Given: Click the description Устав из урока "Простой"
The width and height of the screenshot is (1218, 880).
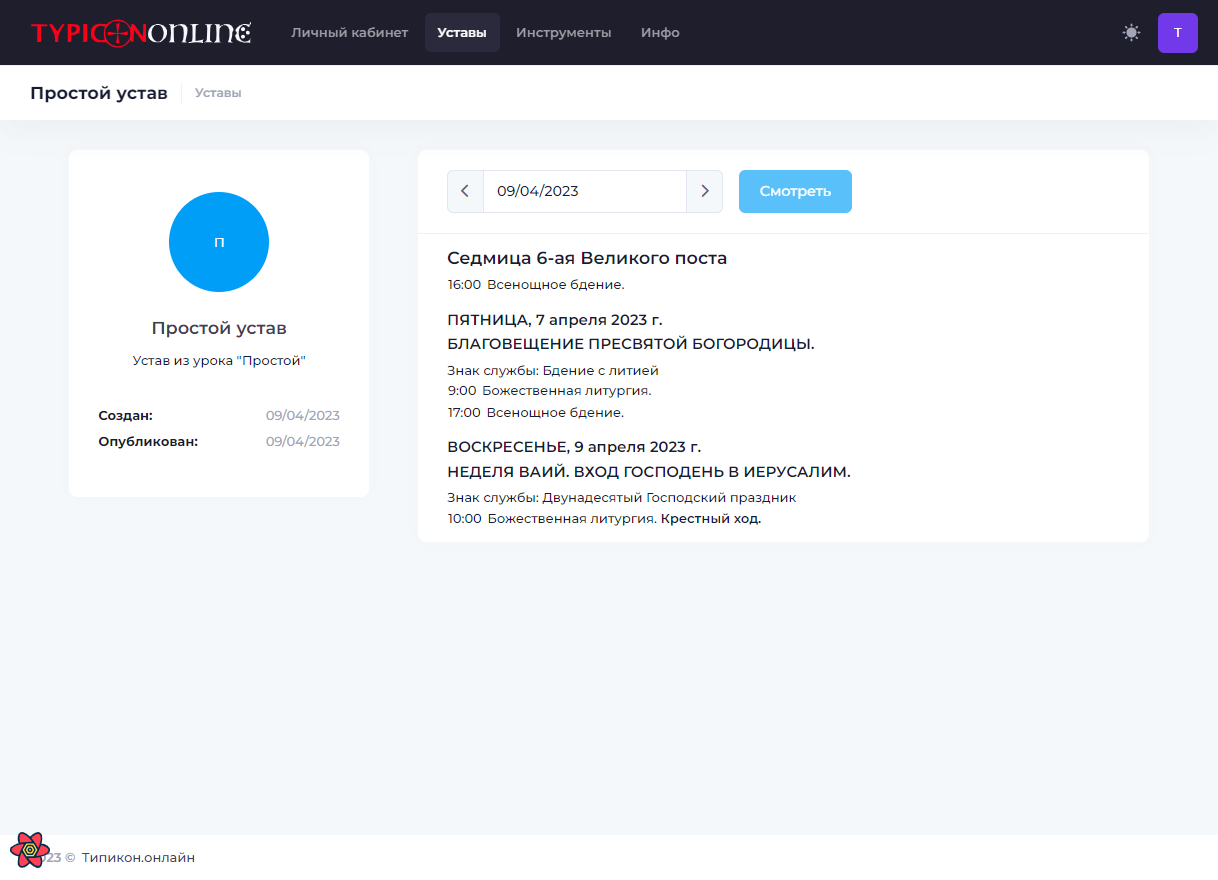Looking at the screenshot, I should 219,360.
